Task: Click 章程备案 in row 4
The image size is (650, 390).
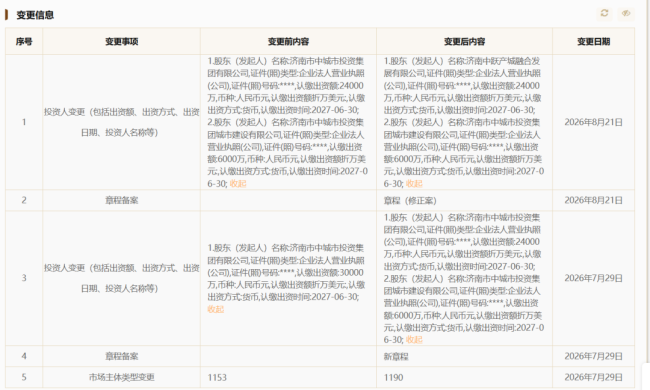Action: [x=121, y=356]
